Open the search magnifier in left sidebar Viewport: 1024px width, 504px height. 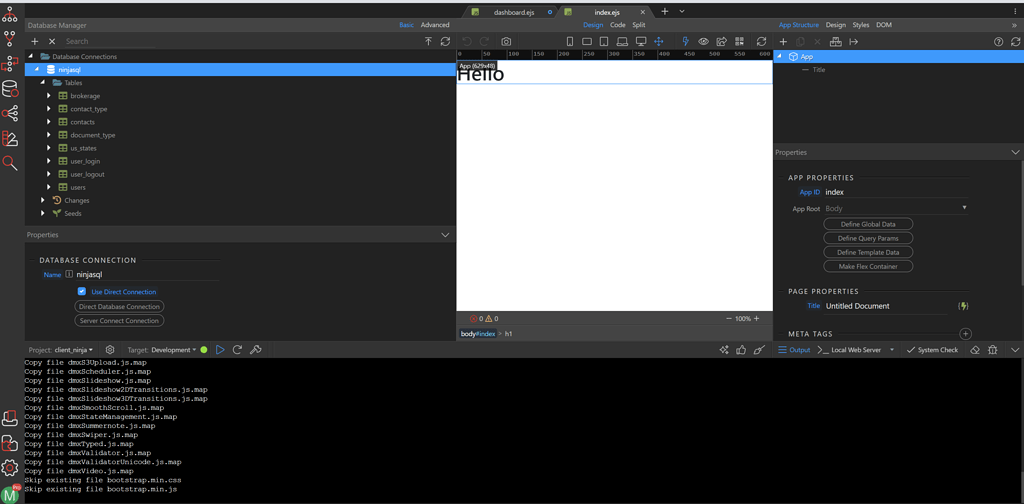10,163
